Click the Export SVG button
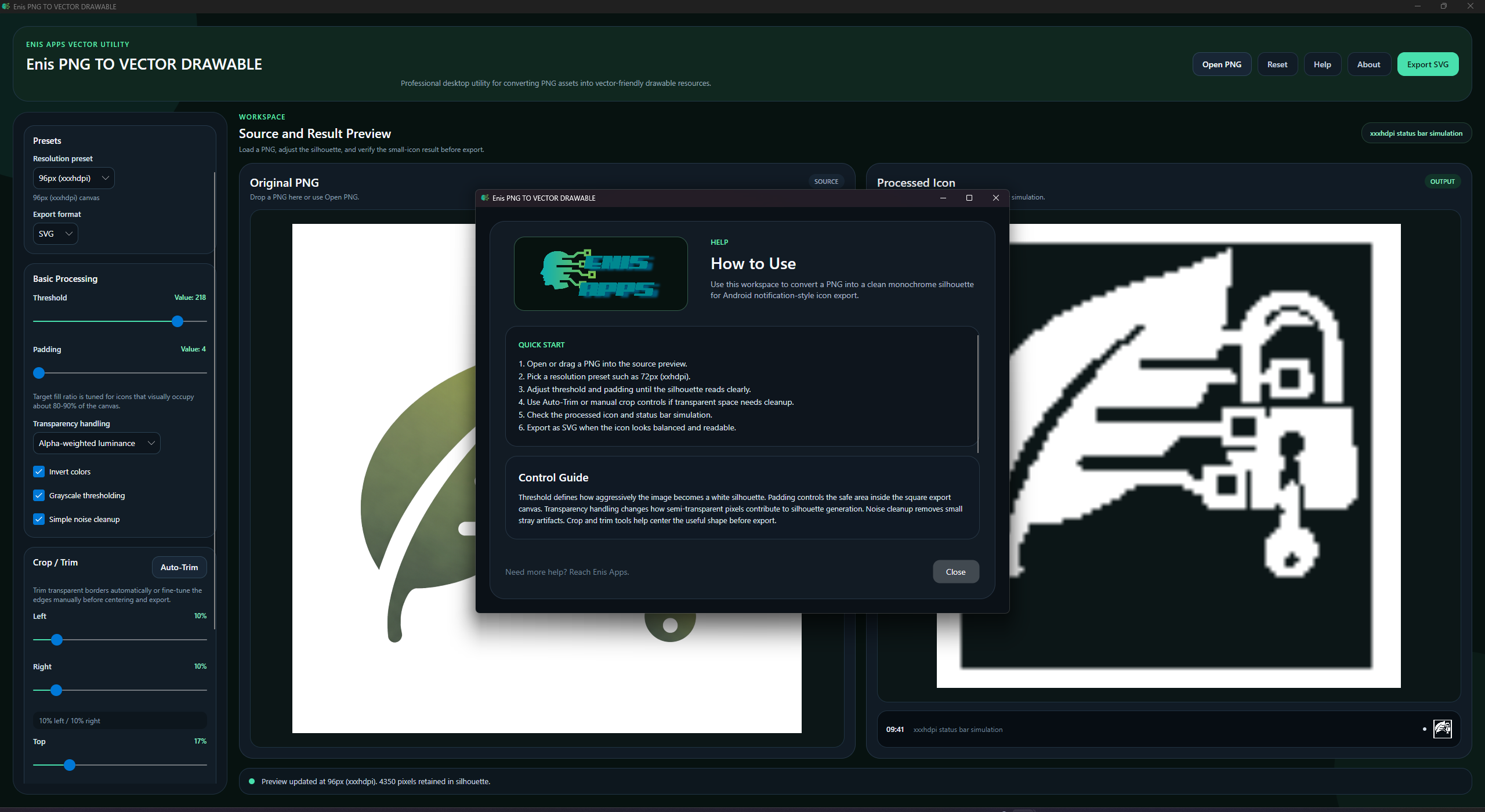 [x=1428, y=64]
